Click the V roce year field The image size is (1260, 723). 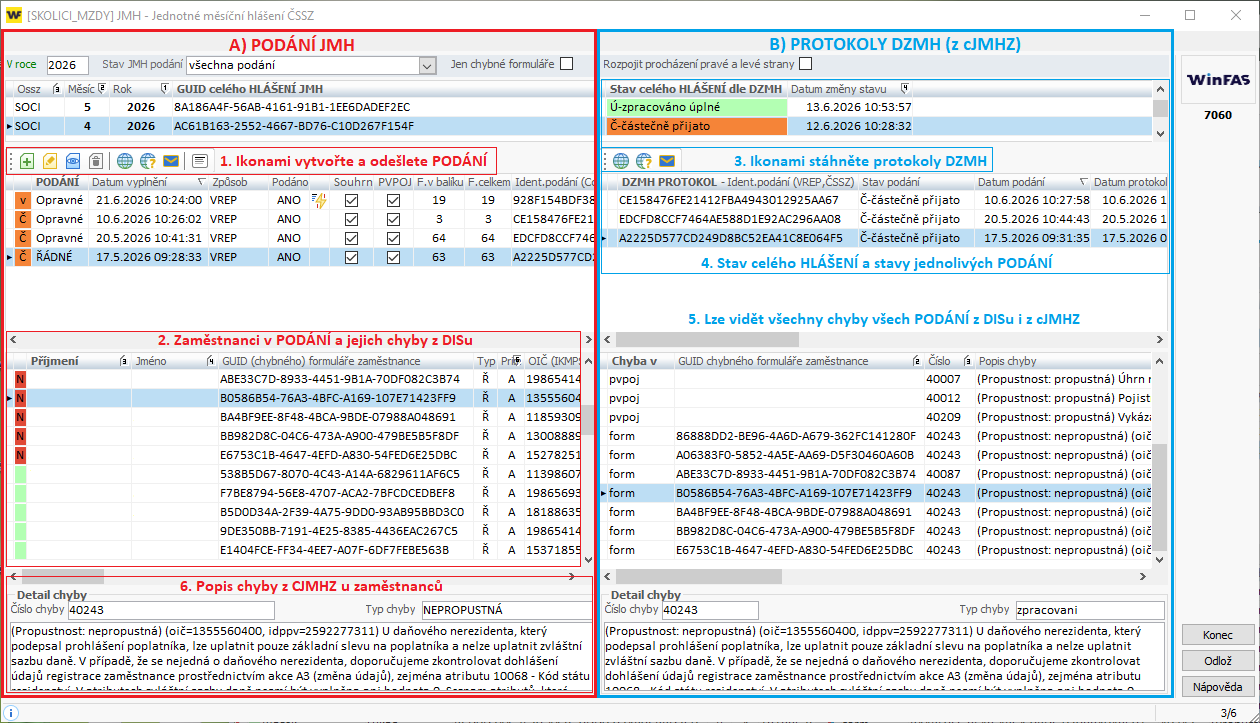[x=68, y=65]
